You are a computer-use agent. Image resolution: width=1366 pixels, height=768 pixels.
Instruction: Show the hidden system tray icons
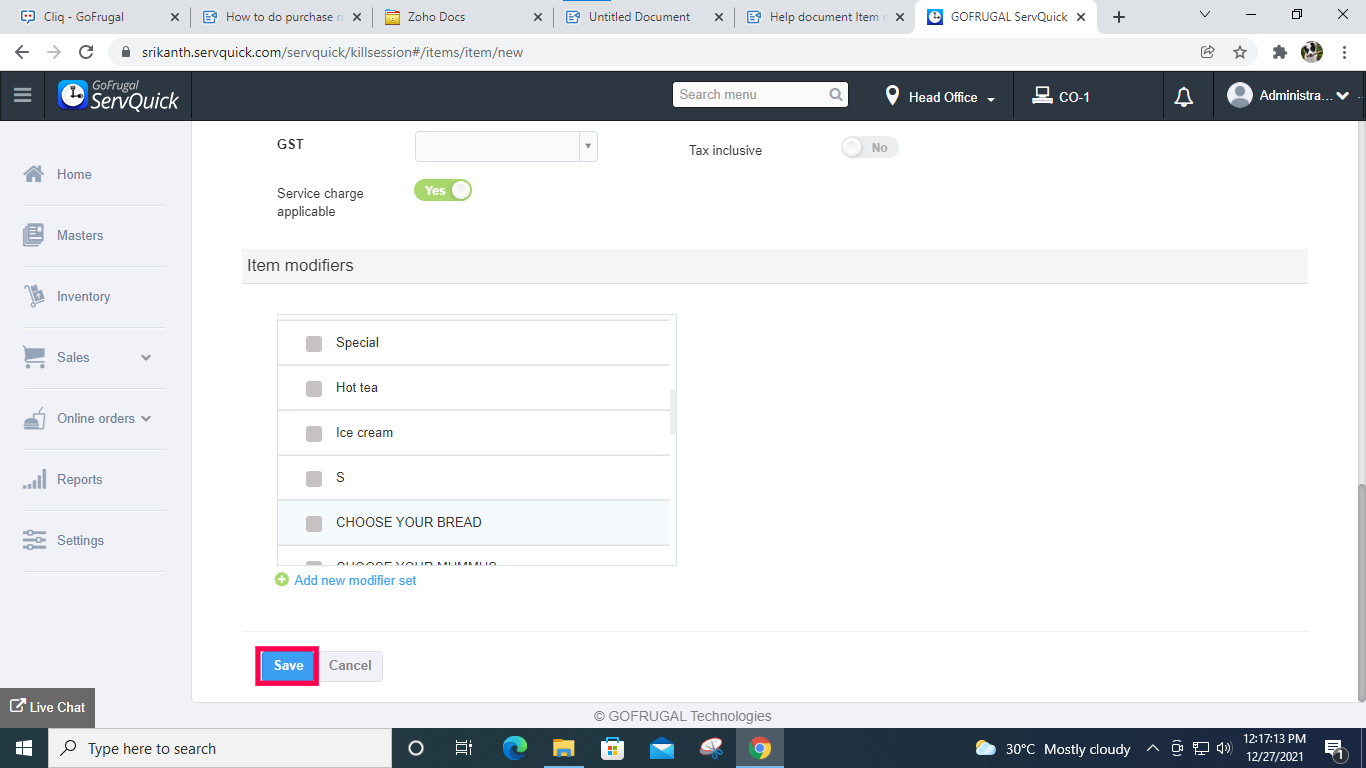click(1152, 748)
